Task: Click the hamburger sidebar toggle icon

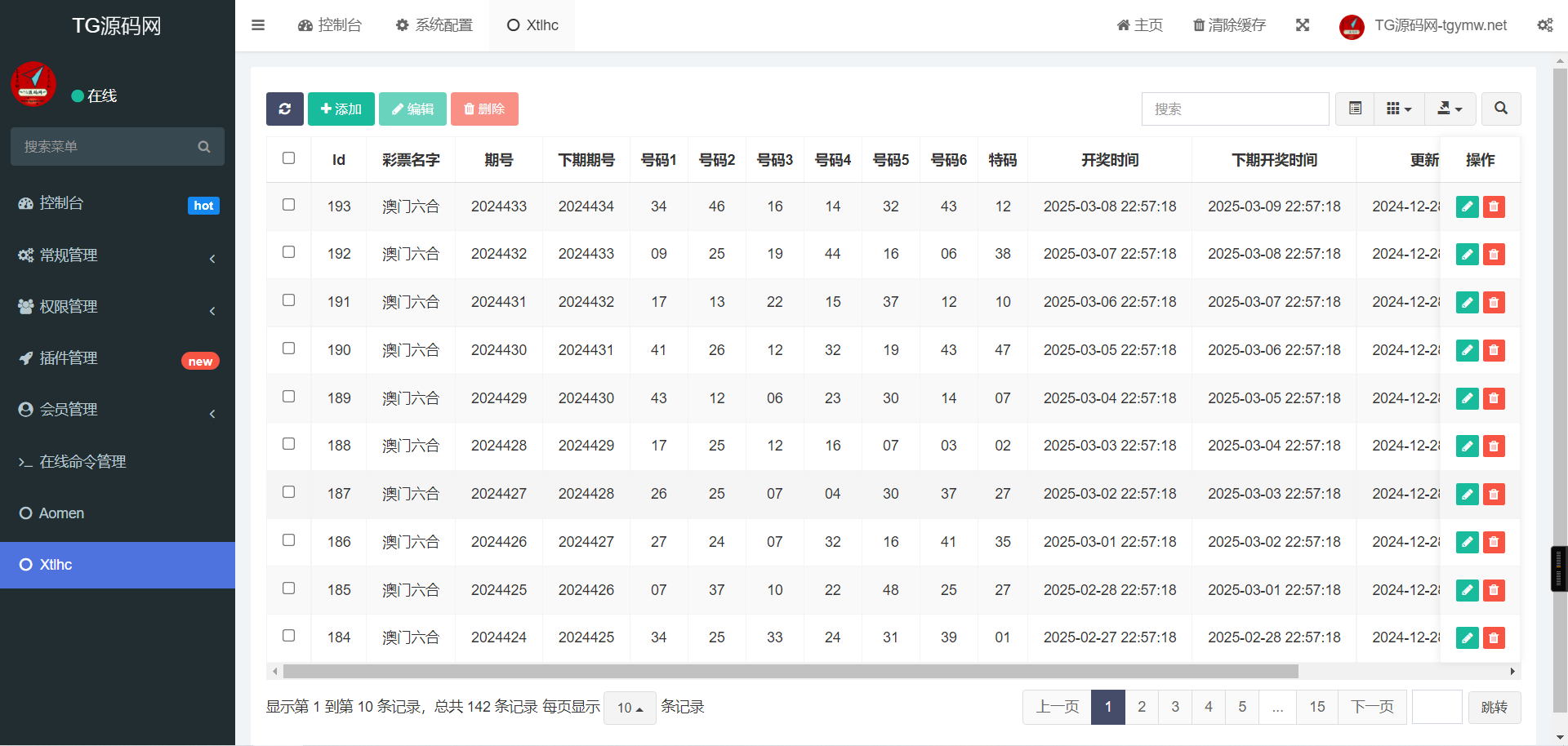Action: tap(258, 25)
